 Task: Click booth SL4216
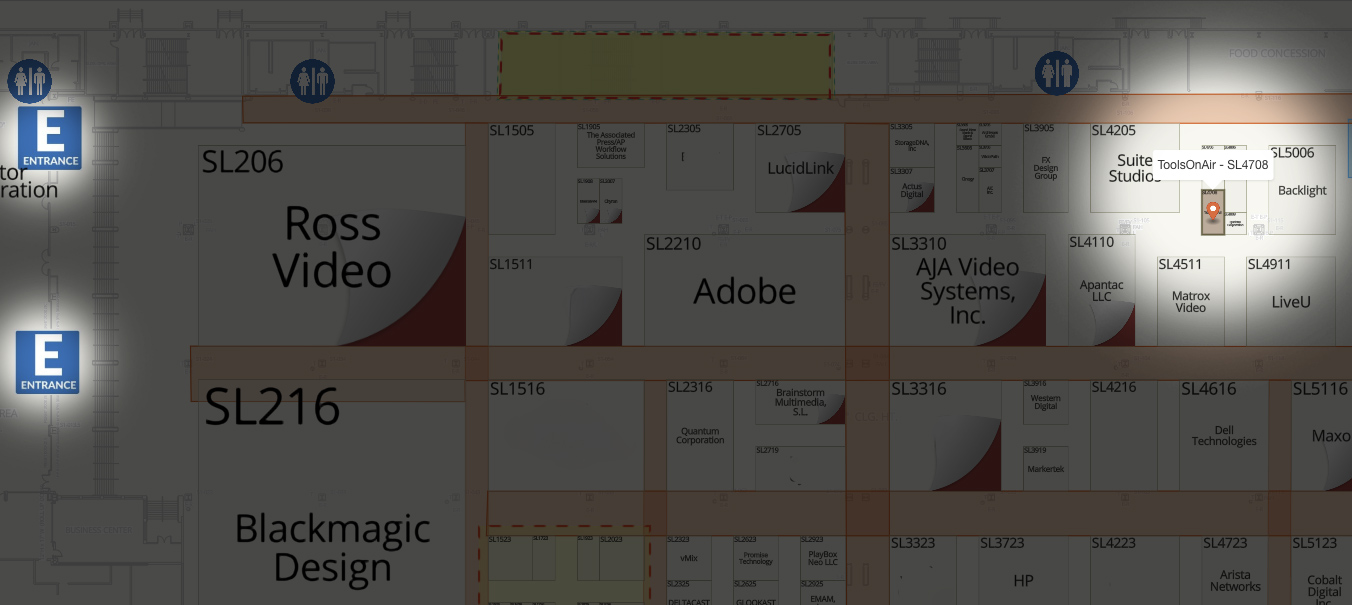(x=1123, y=436)
